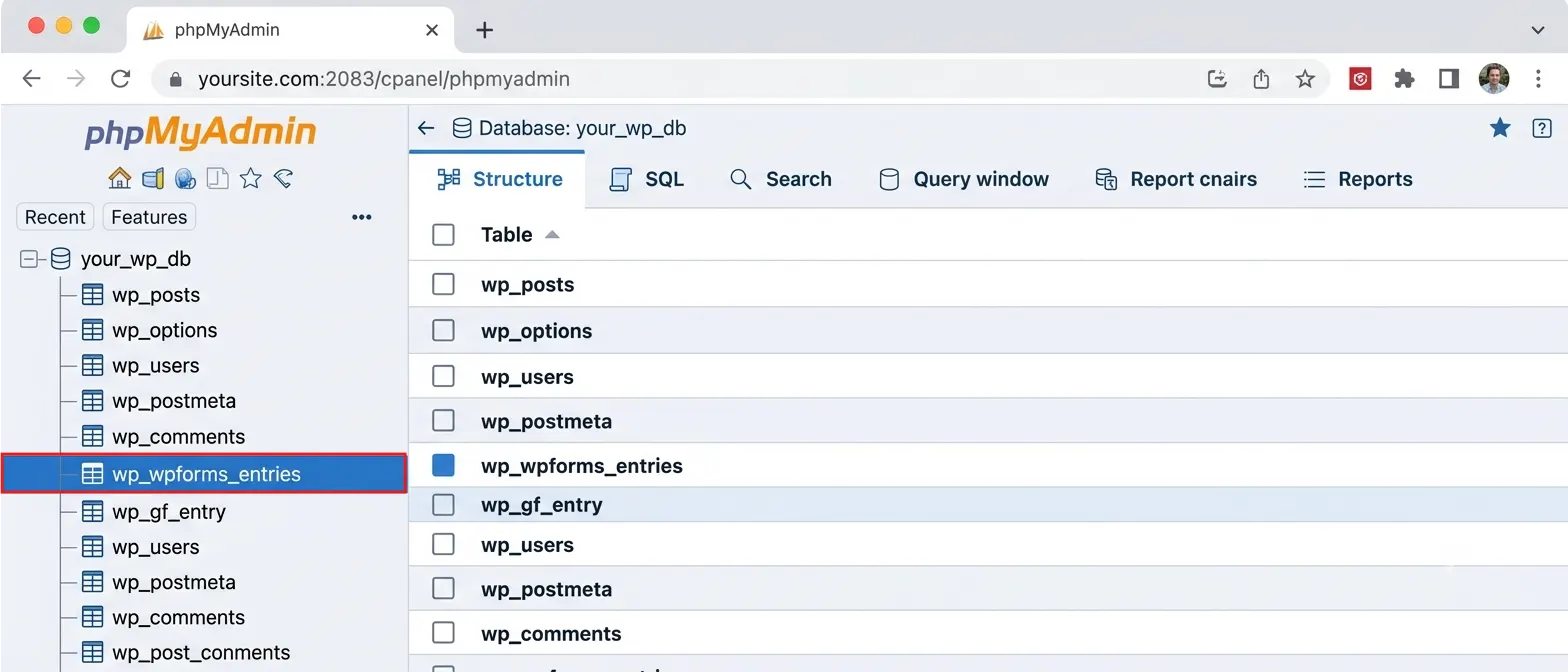This screenshot has width=1568, height=672.
Task: Select wp_post_conments in the sidebar tree
Action: pyautogui.click(x=201, y=653)
